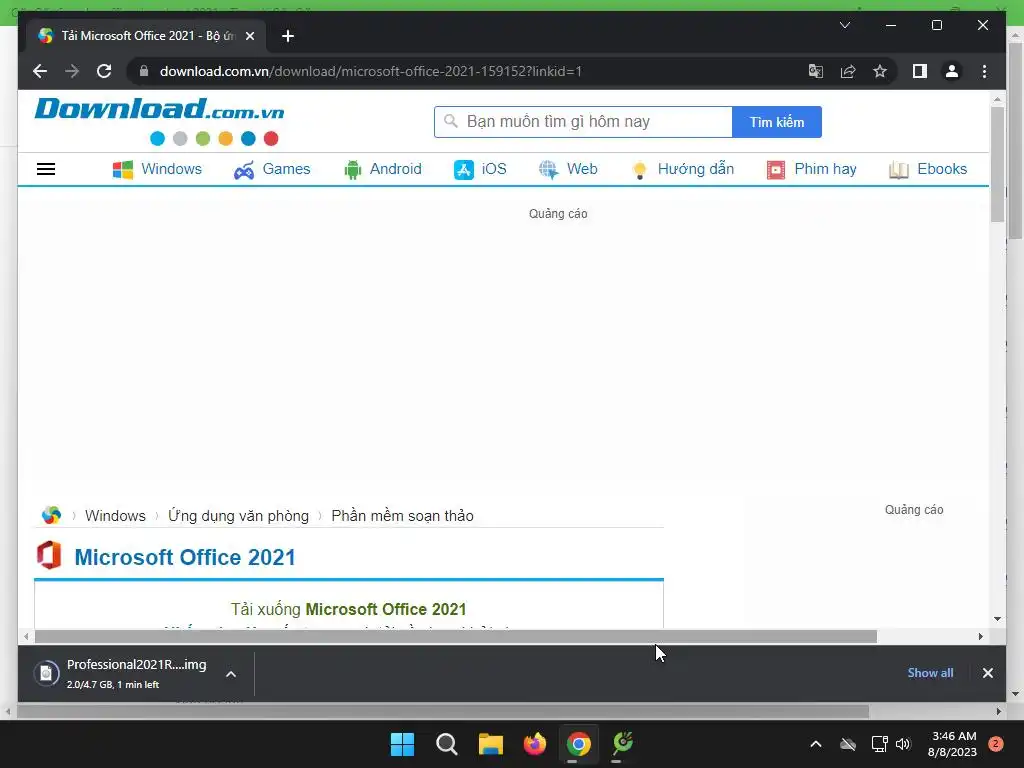Viewport: 1024px width, 768px height.
Task: Open the Android category
Action: click(383, 169)
